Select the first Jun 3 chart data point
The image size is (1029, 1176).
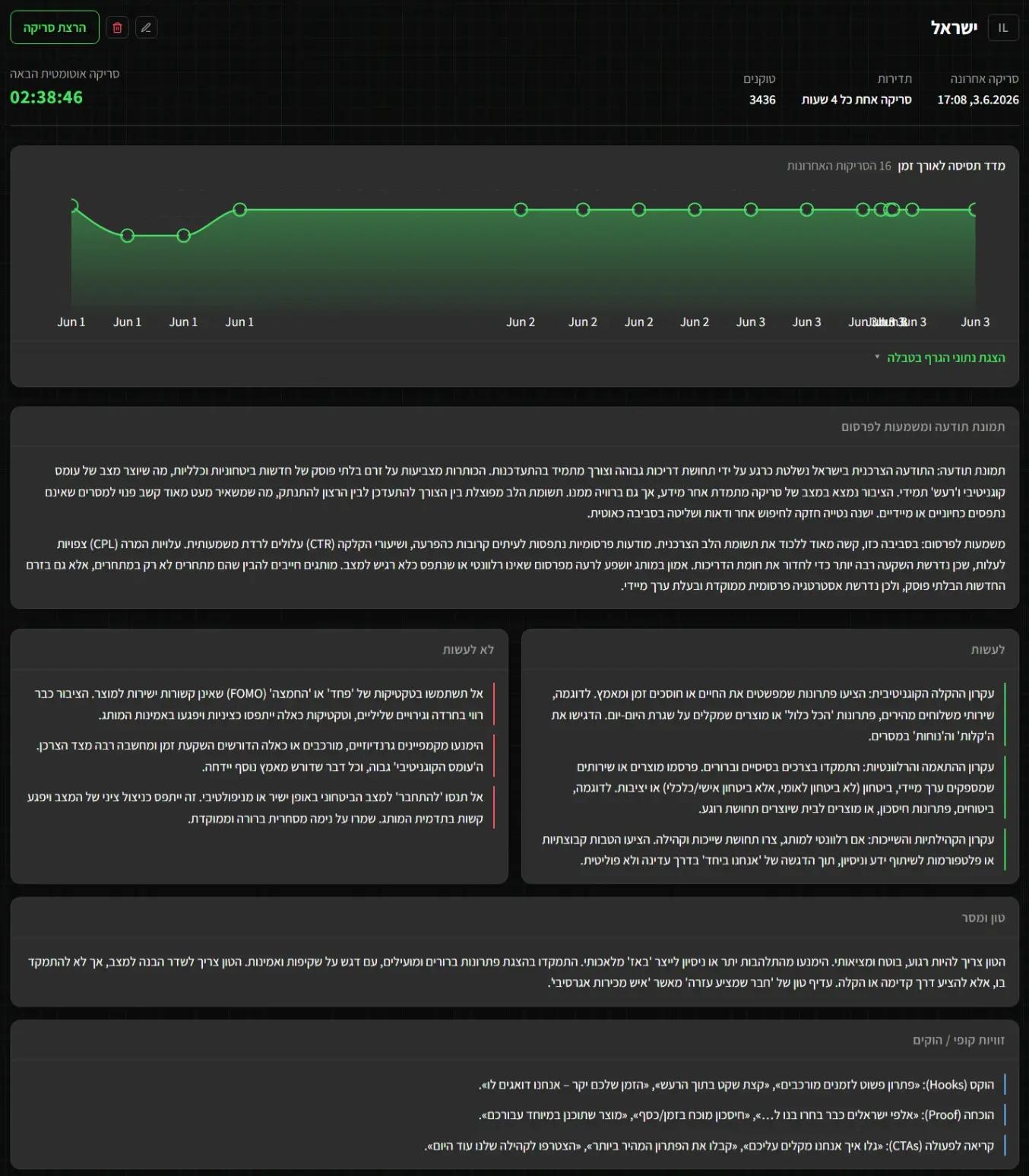[751, 210]
